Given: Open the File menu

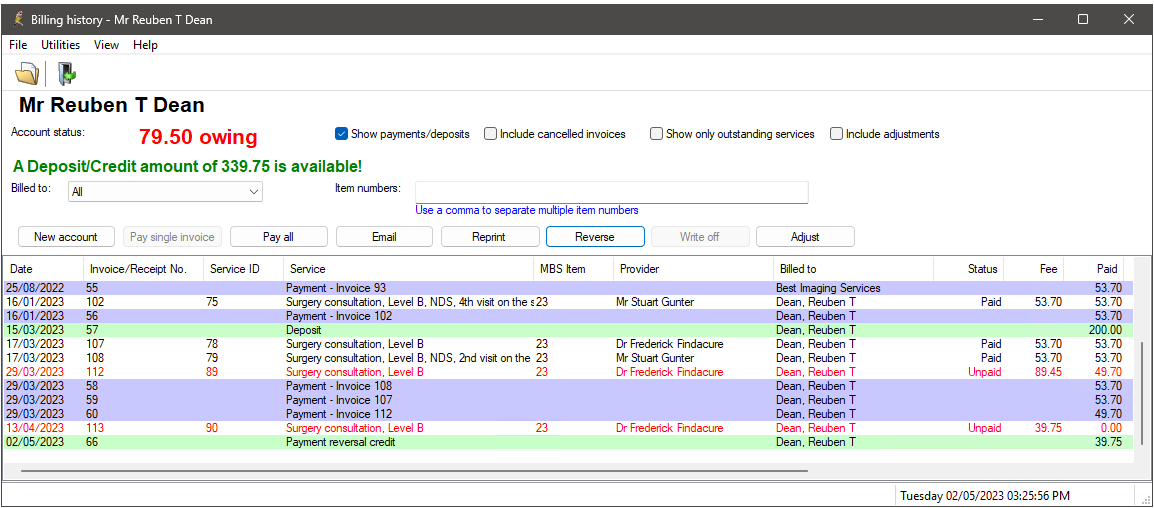Looking at the screenshot, I should click(x=18, y=45).
